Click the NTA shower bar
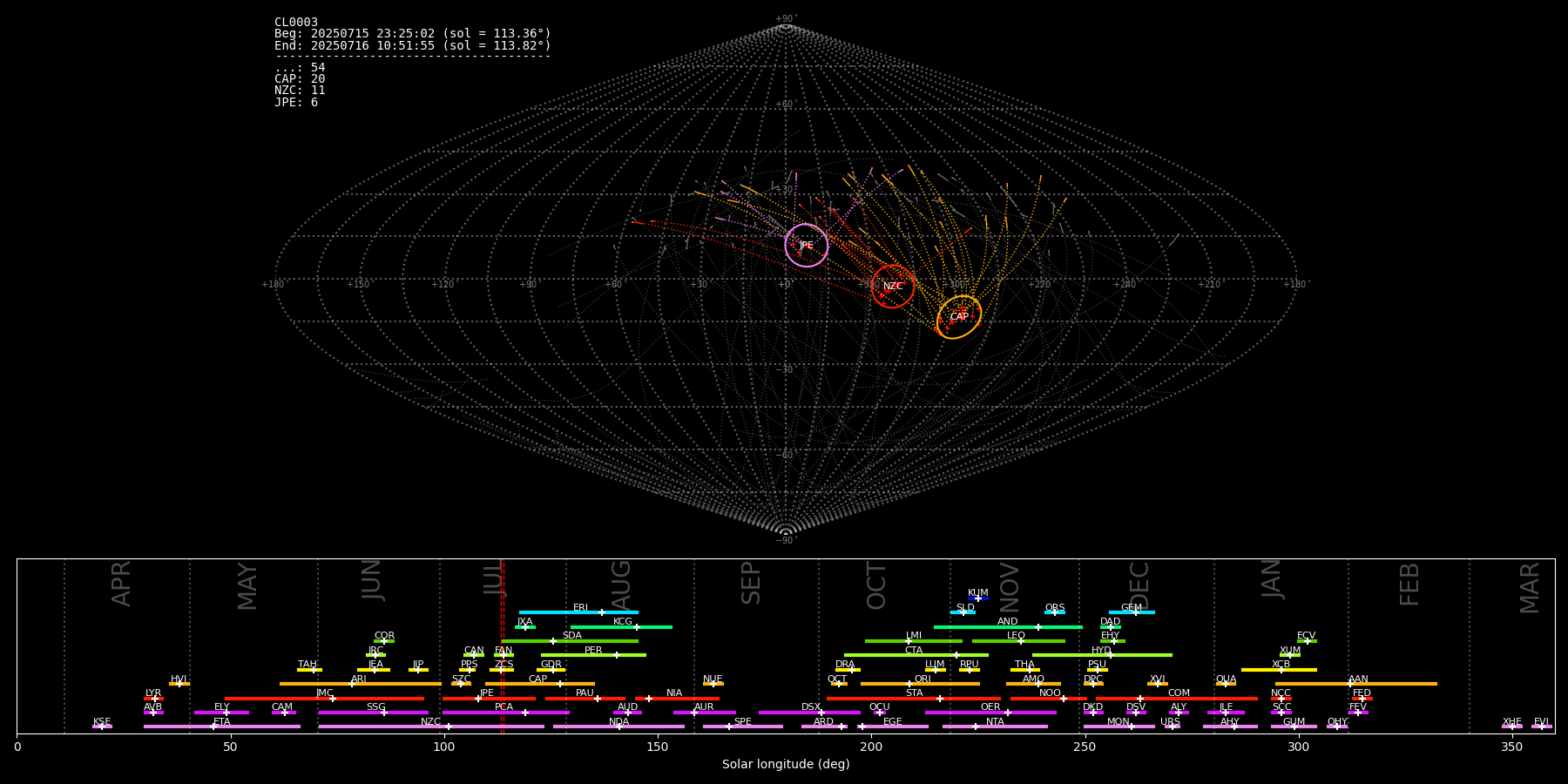The height and width of the screenshot is (784, 1568). tap(995, 727)
